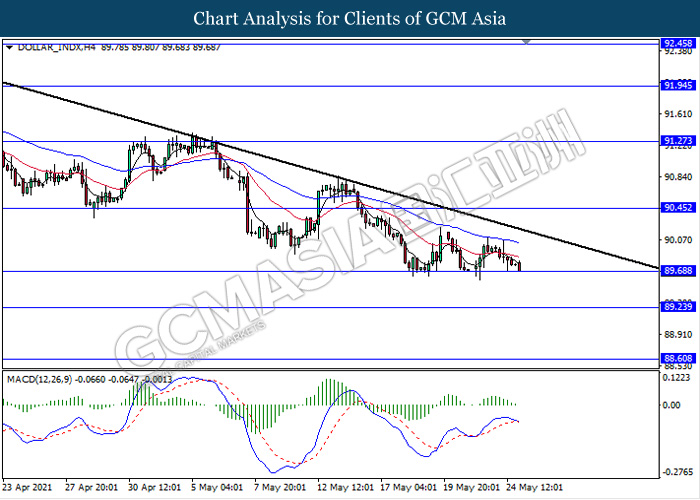Click the MACD scale value 0.1223

pyautogui.click(x=677, y=378)
